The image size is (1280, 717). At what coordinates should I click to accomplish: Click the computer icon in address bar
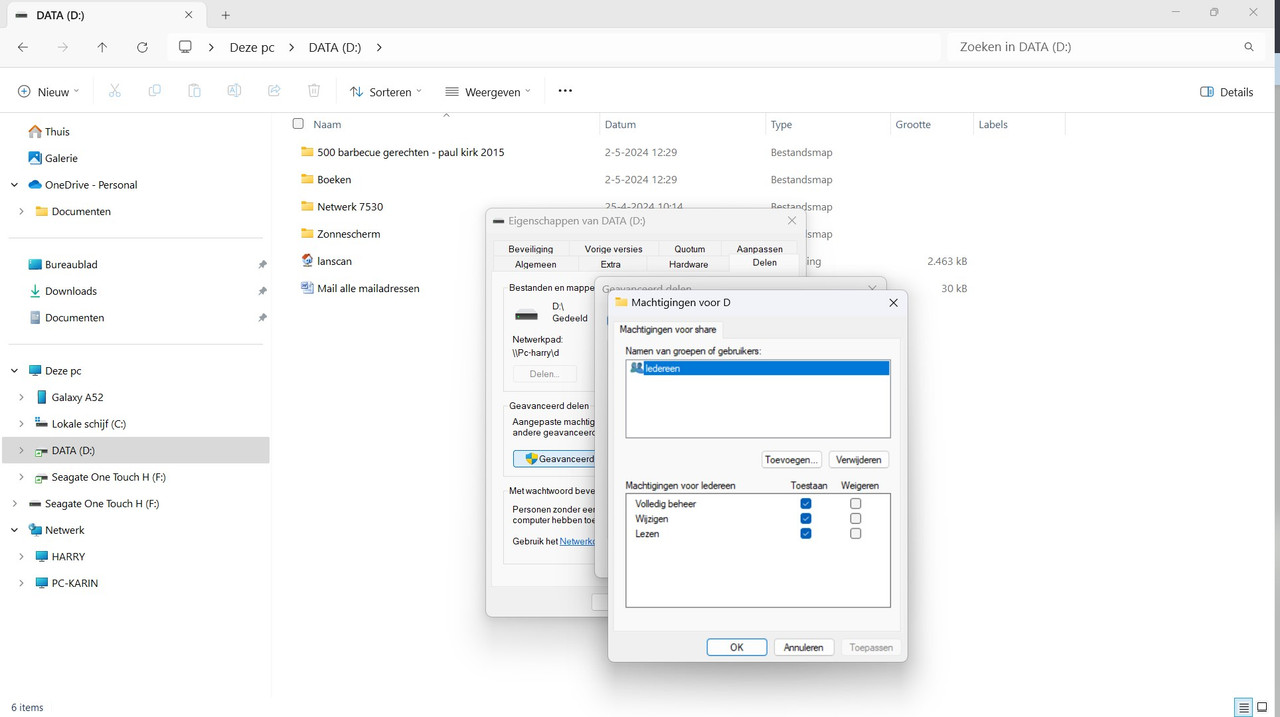tap(185, 47)
